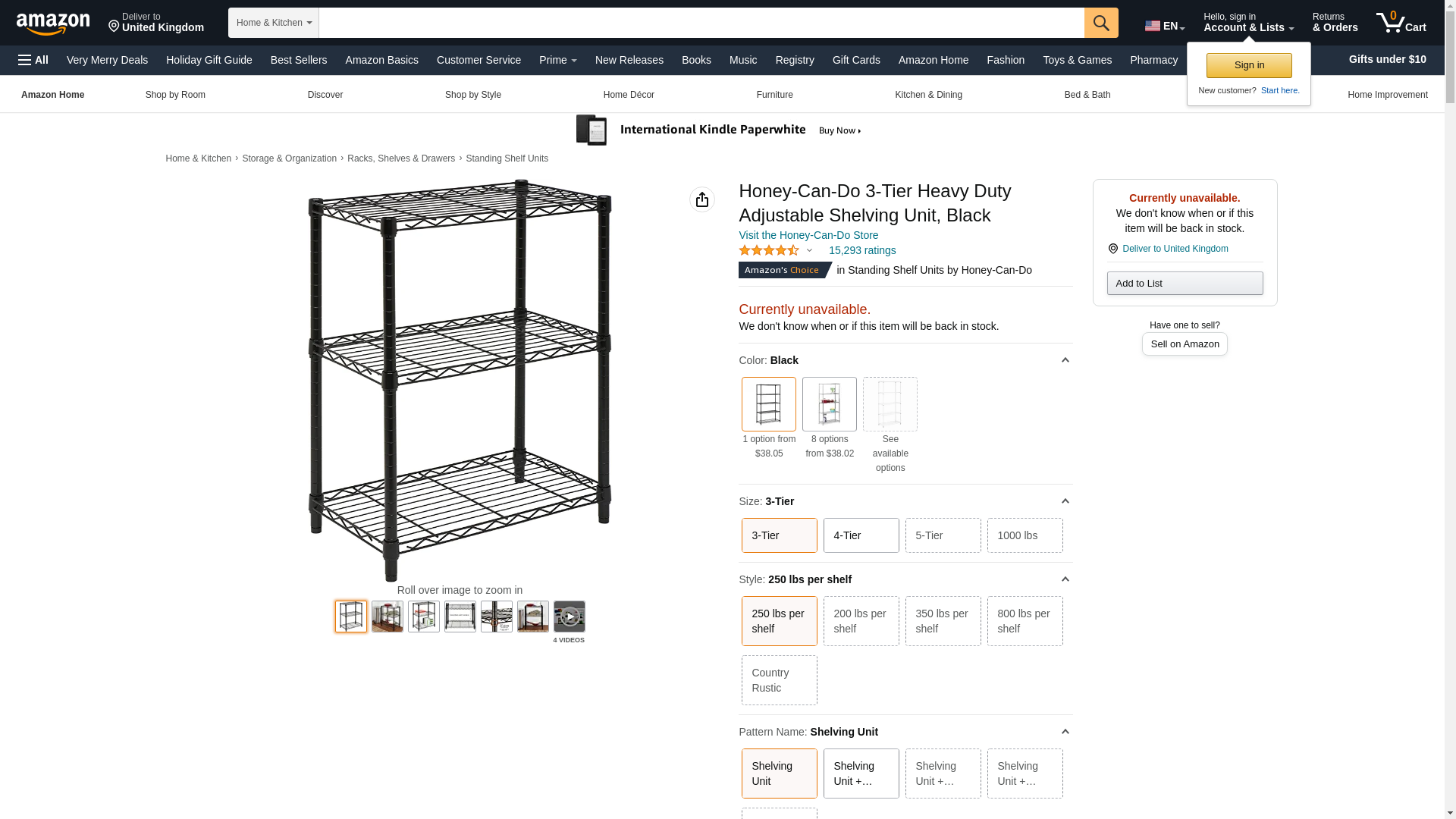This screenshot has height=819, width=1456.
Task: Open the star ratings popover
Action: pos(776,250)
